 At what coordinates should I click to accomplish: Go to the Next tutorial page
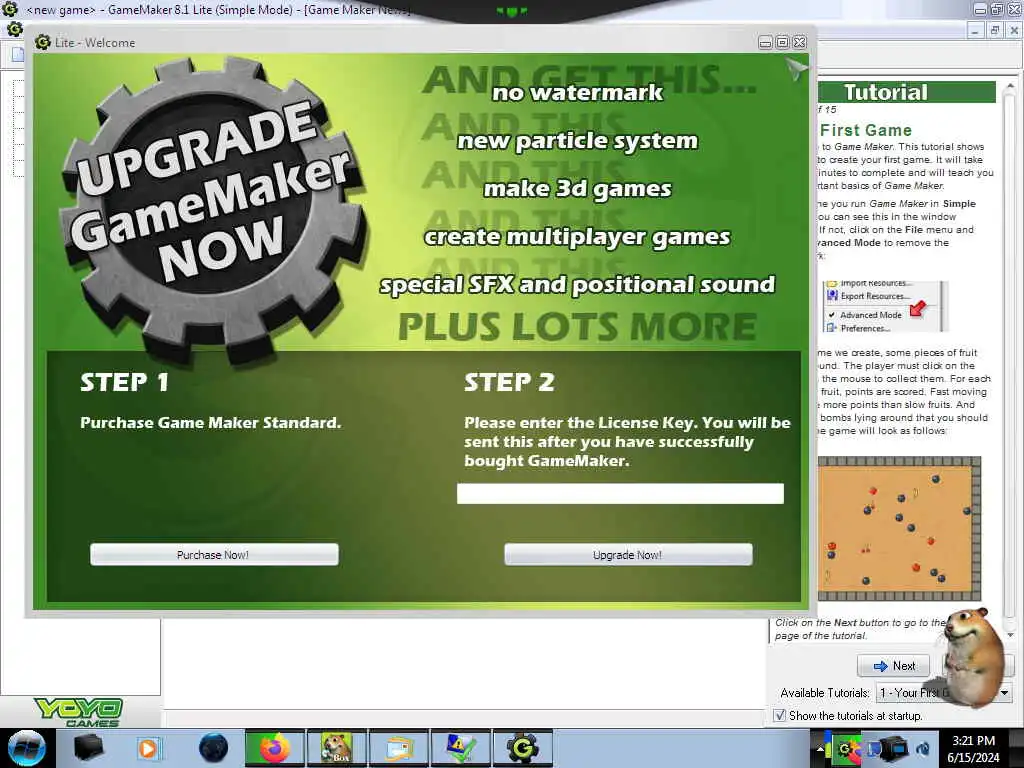click(x=894, y=665)
